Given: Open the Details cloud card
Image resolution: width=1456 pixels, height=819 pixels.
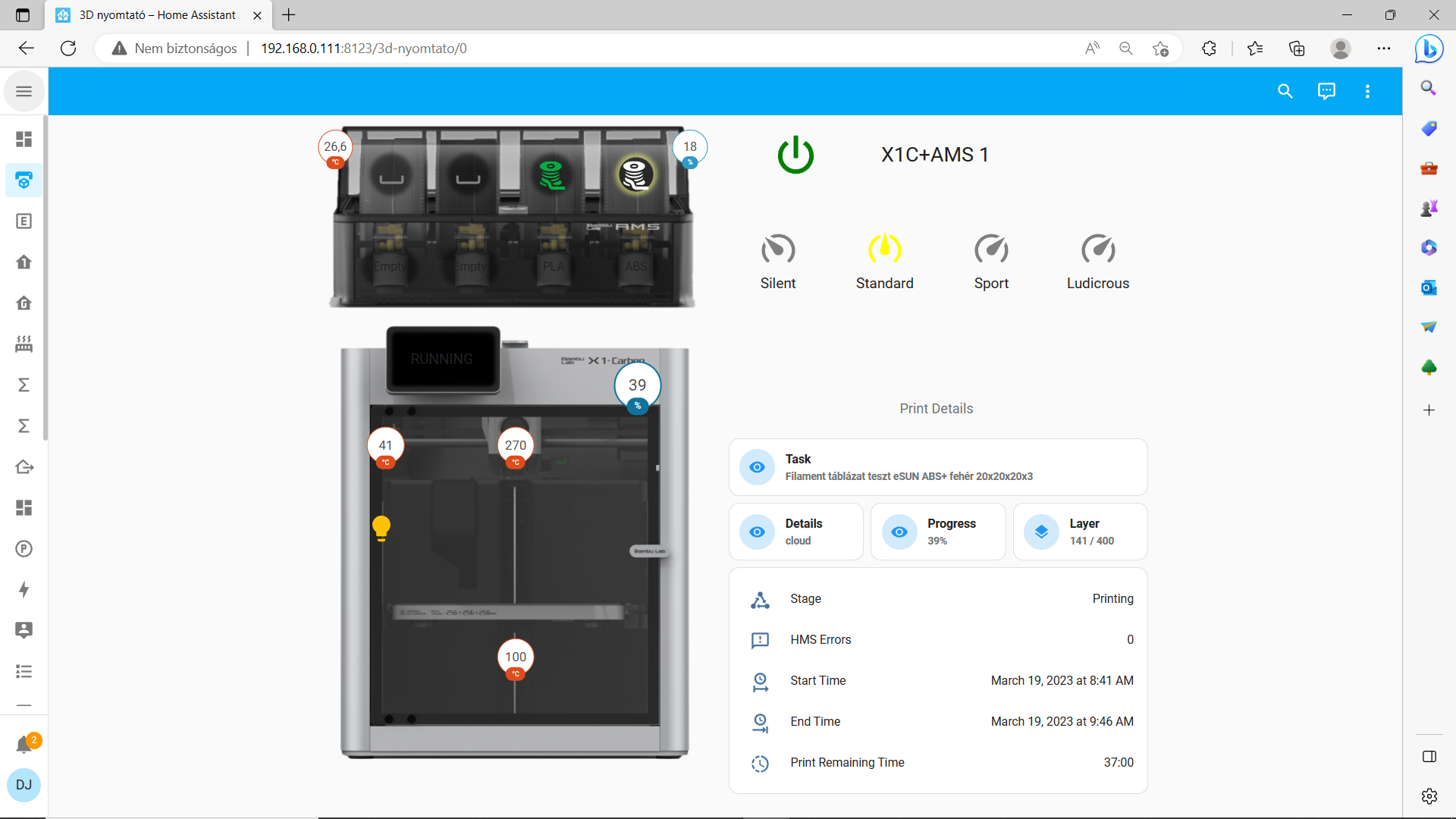Looking at the screenshot, I should (796, 532).
